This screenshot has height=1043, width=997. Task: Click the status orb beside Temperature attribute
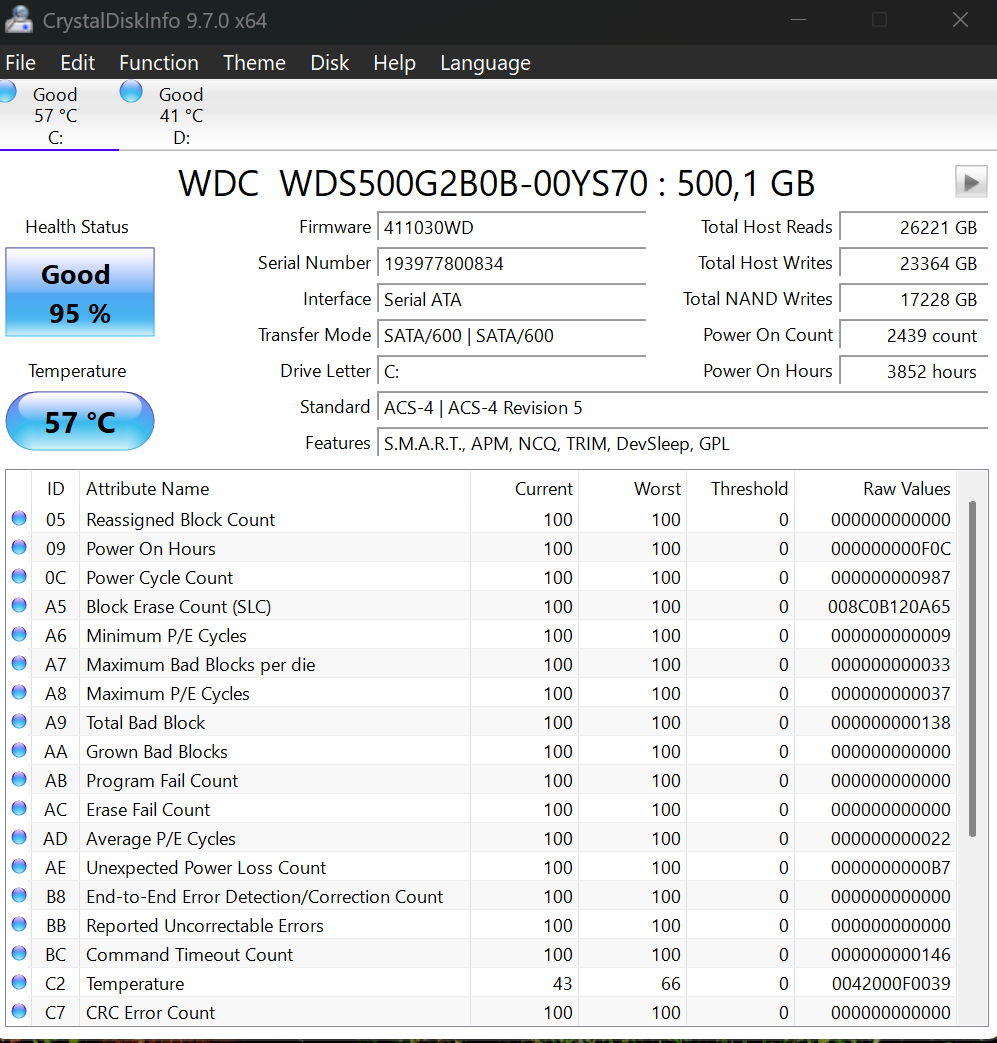pos(19,983)
